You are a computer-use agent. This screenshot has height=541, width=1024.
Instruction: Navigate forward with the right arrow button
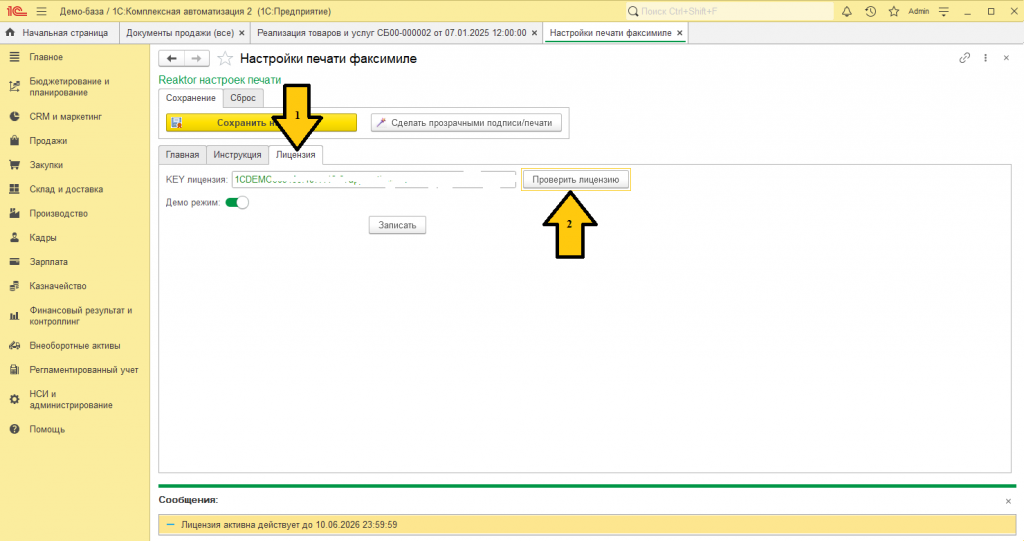197,59
